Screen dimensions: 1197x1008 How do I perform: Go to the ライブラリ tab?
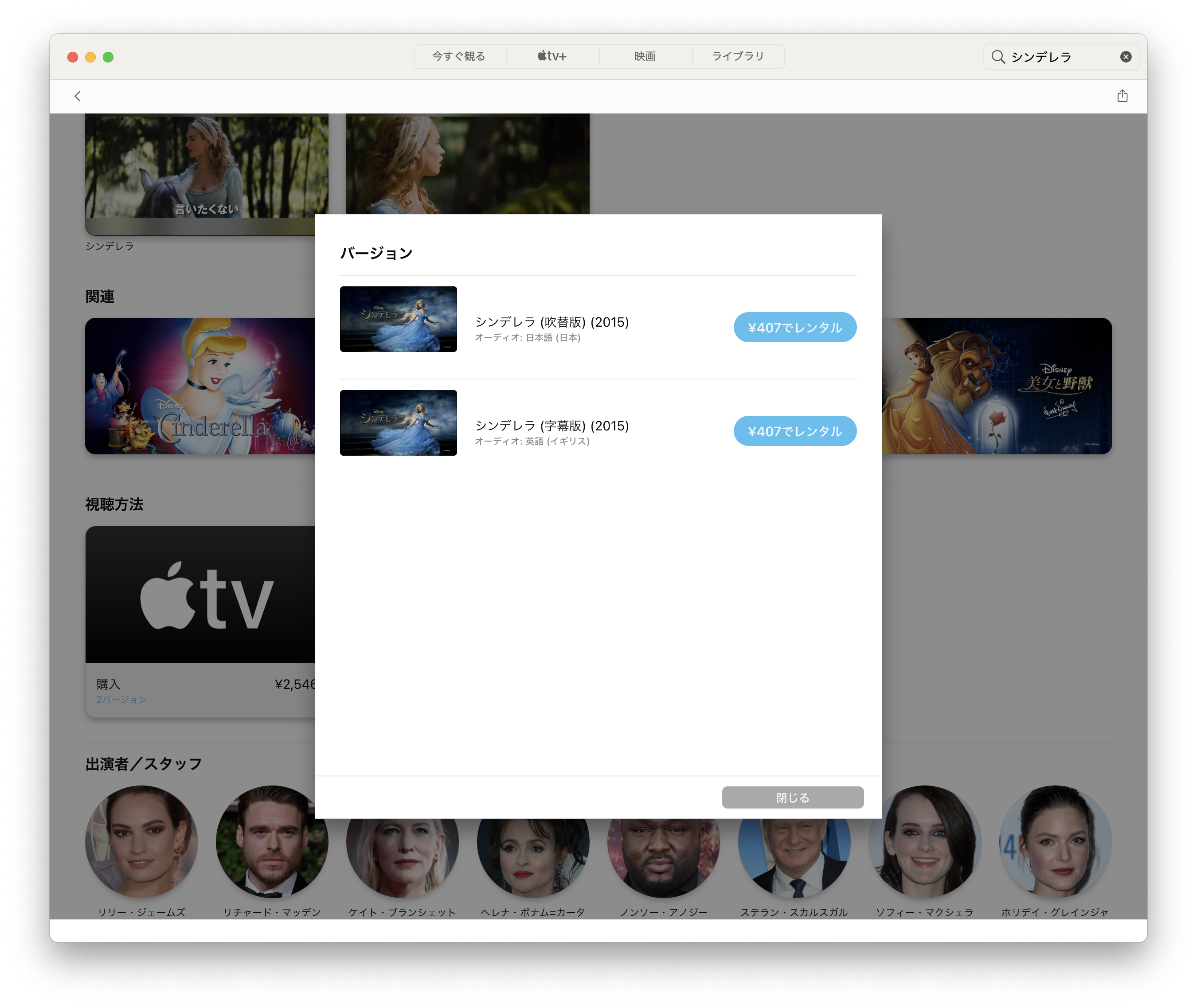pyautogui.click(x=738, y=56)
